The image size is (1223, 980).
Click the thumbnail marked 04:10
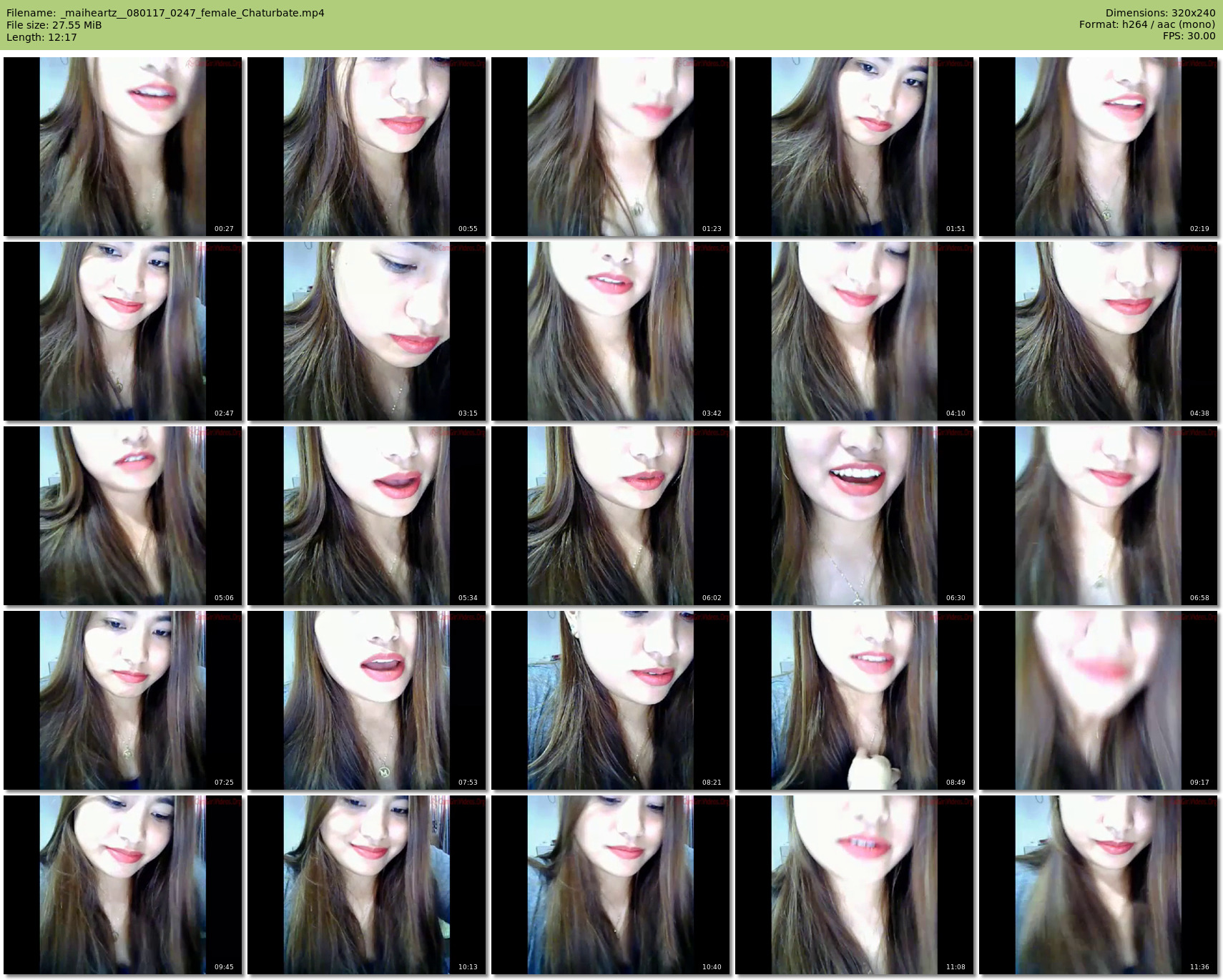[x=854, y=331]
